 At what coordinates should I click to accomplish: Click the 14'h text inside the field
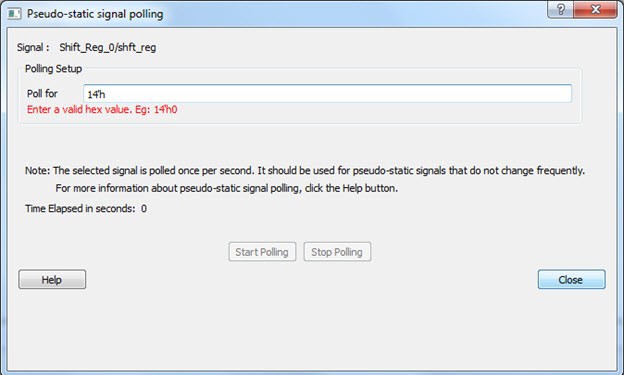pyautogui.click(x=96, y=94)
